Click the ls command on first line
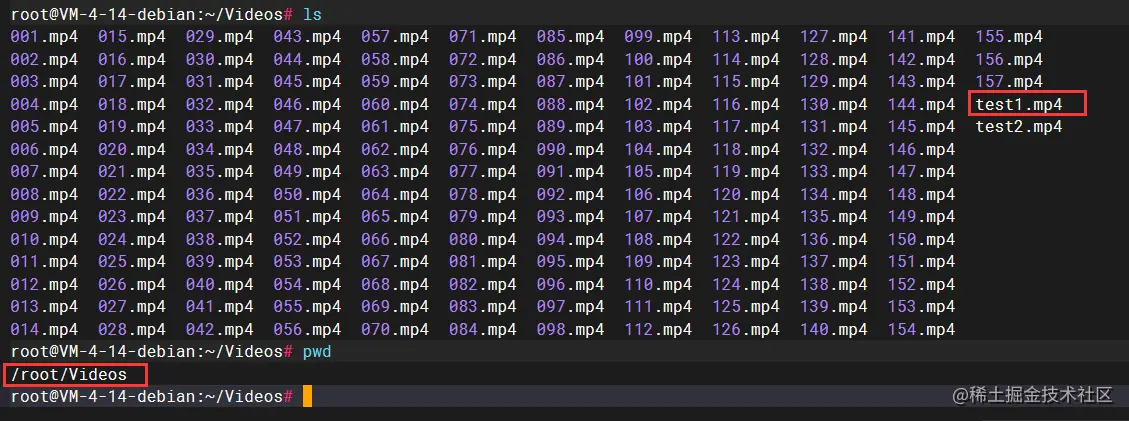 (x=312, y=14)
